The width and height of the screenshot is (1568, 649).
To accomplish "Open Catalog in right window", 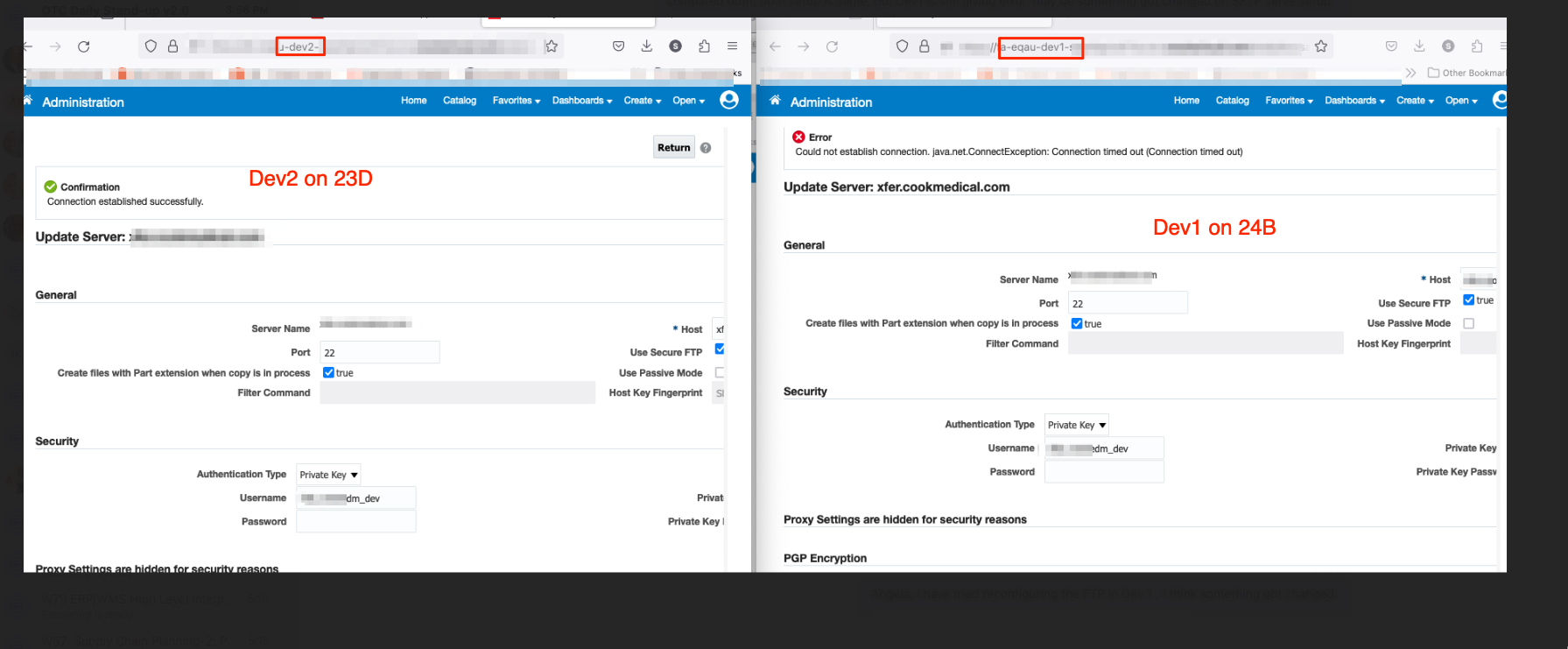I will tap(1232, 101).
